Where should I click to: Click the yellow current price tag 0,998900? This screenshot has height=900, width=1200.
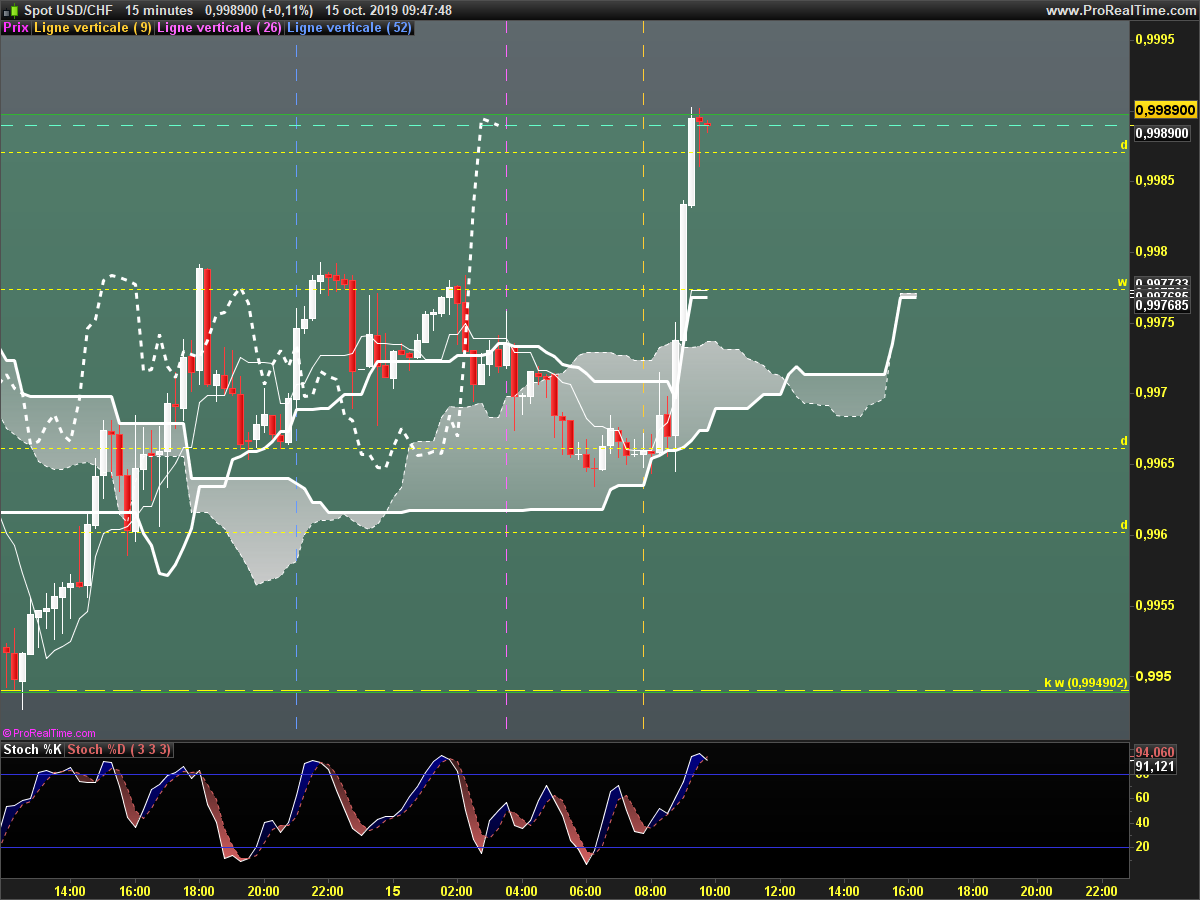(1165, 109)
